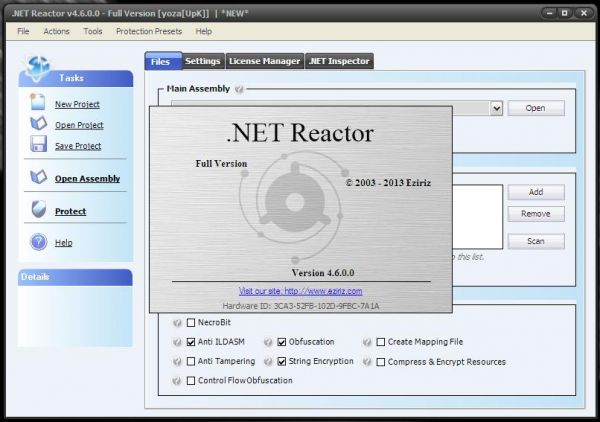Click the help icon next to Anti ILDASM

(x=177, y=342)
